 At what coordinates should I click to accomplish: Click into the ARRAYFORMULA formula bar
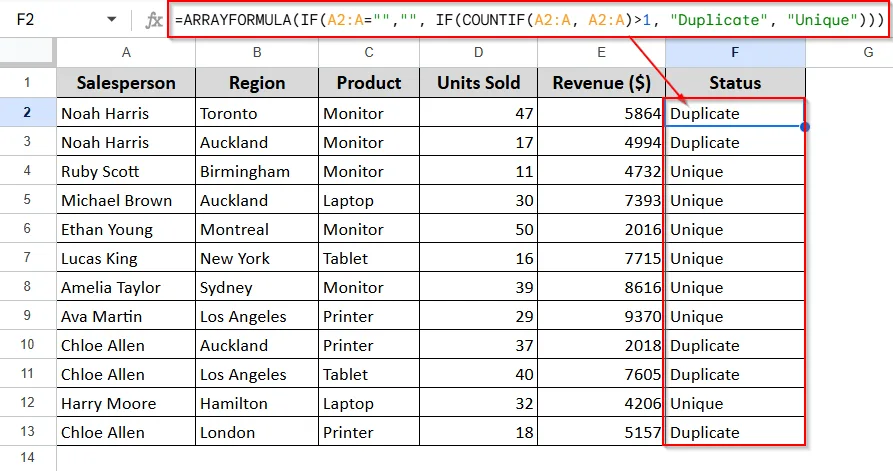pos(529,20)
